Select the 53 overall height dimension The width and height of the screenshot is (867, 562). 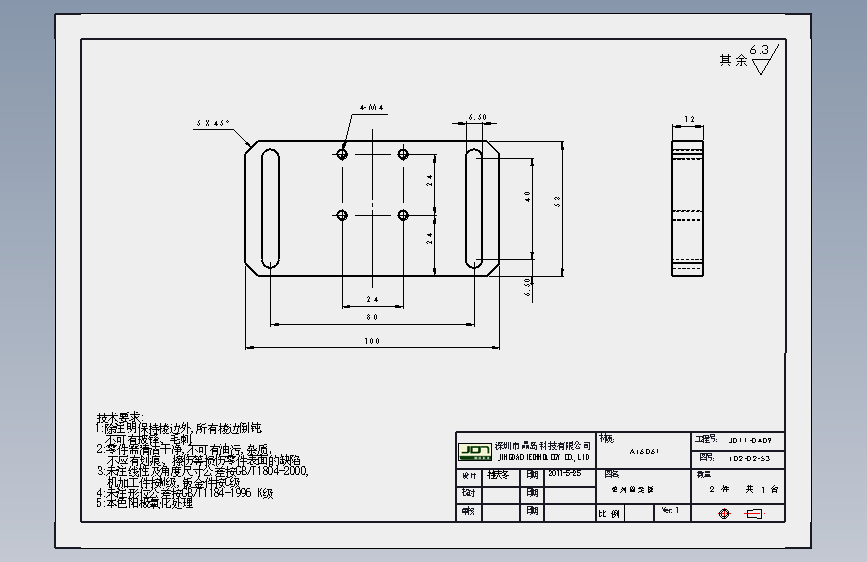coord(557,201)
